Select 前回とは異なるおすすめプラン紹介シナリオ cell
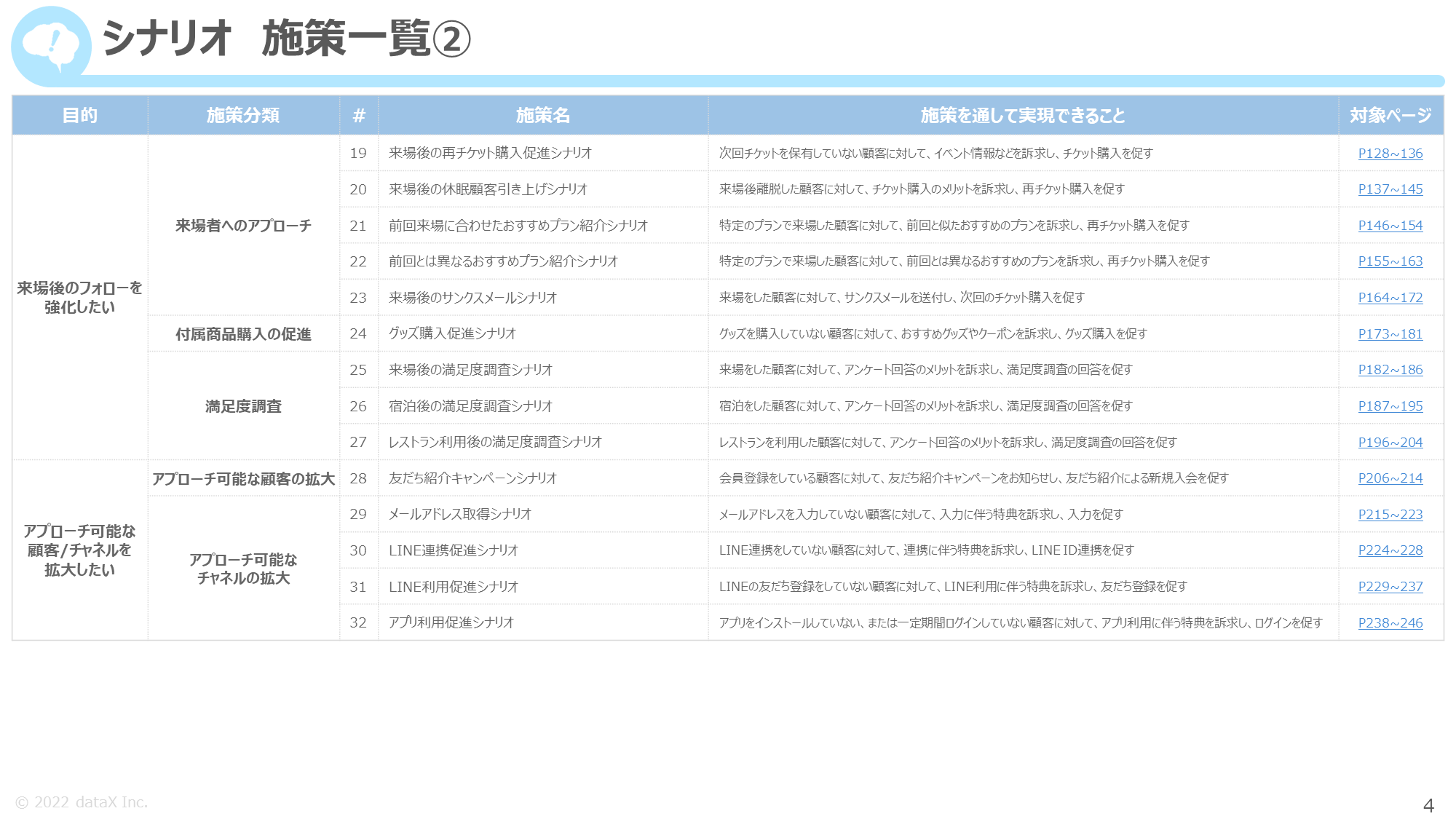The image size is (1456, 819). (x=543, y=261)
